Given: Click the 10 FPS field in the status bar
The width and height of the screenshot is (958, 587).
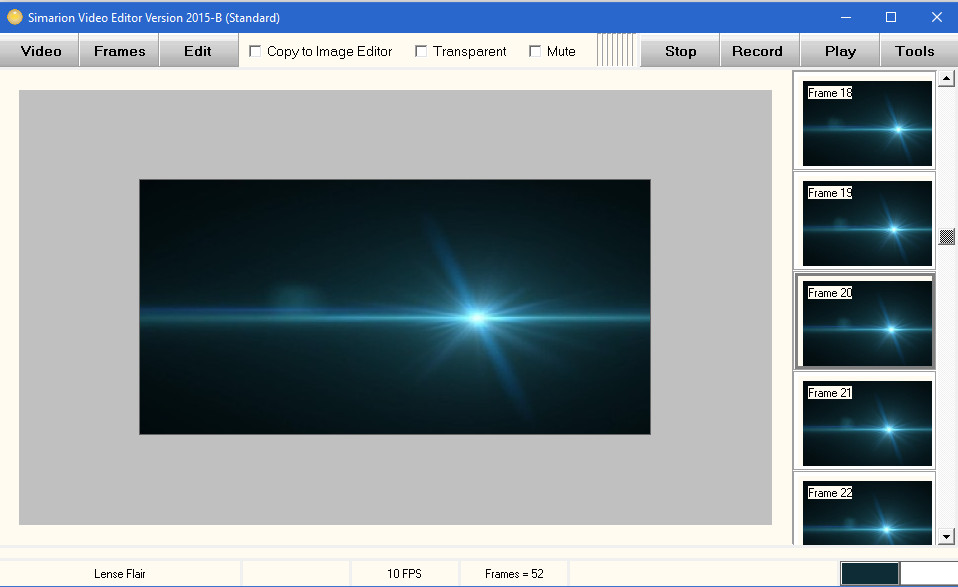Looking at the screenshot, I should click(x=404, y=573).
